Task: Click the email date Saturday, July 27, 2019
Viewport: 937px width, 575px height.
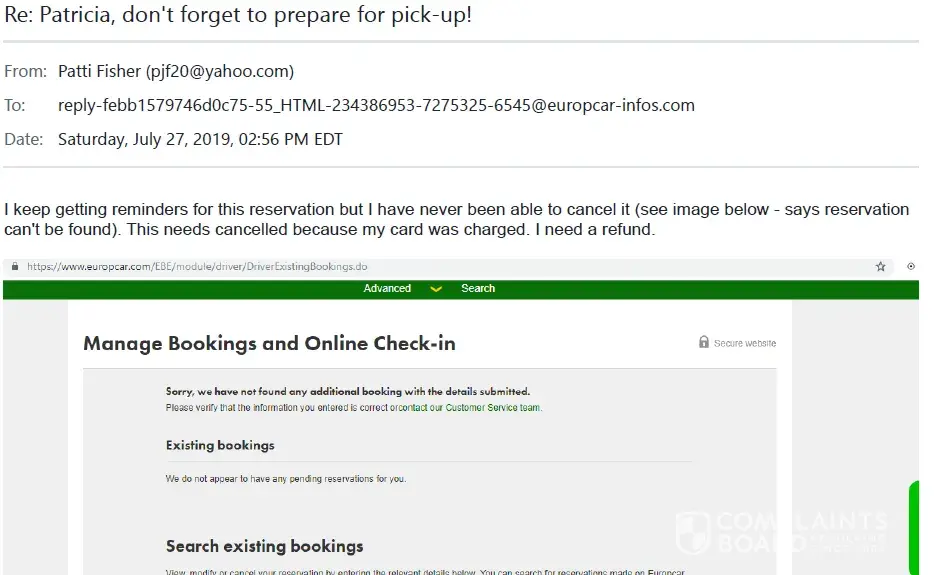Action: tap(200, 139)
